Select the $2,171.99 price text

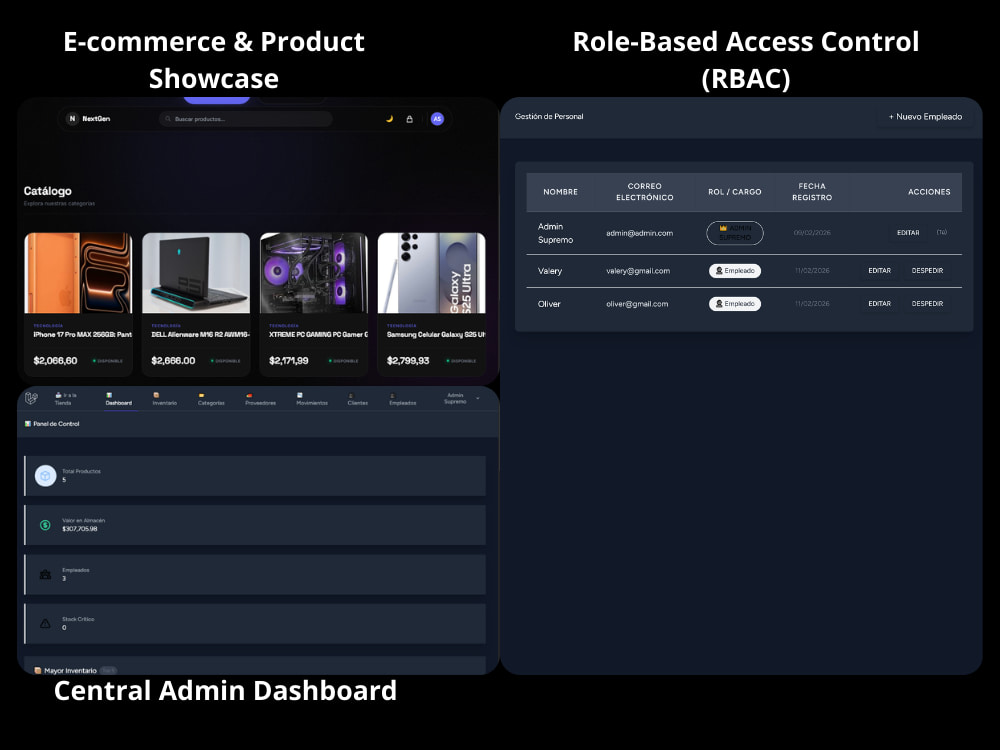(x=289, y=360)
